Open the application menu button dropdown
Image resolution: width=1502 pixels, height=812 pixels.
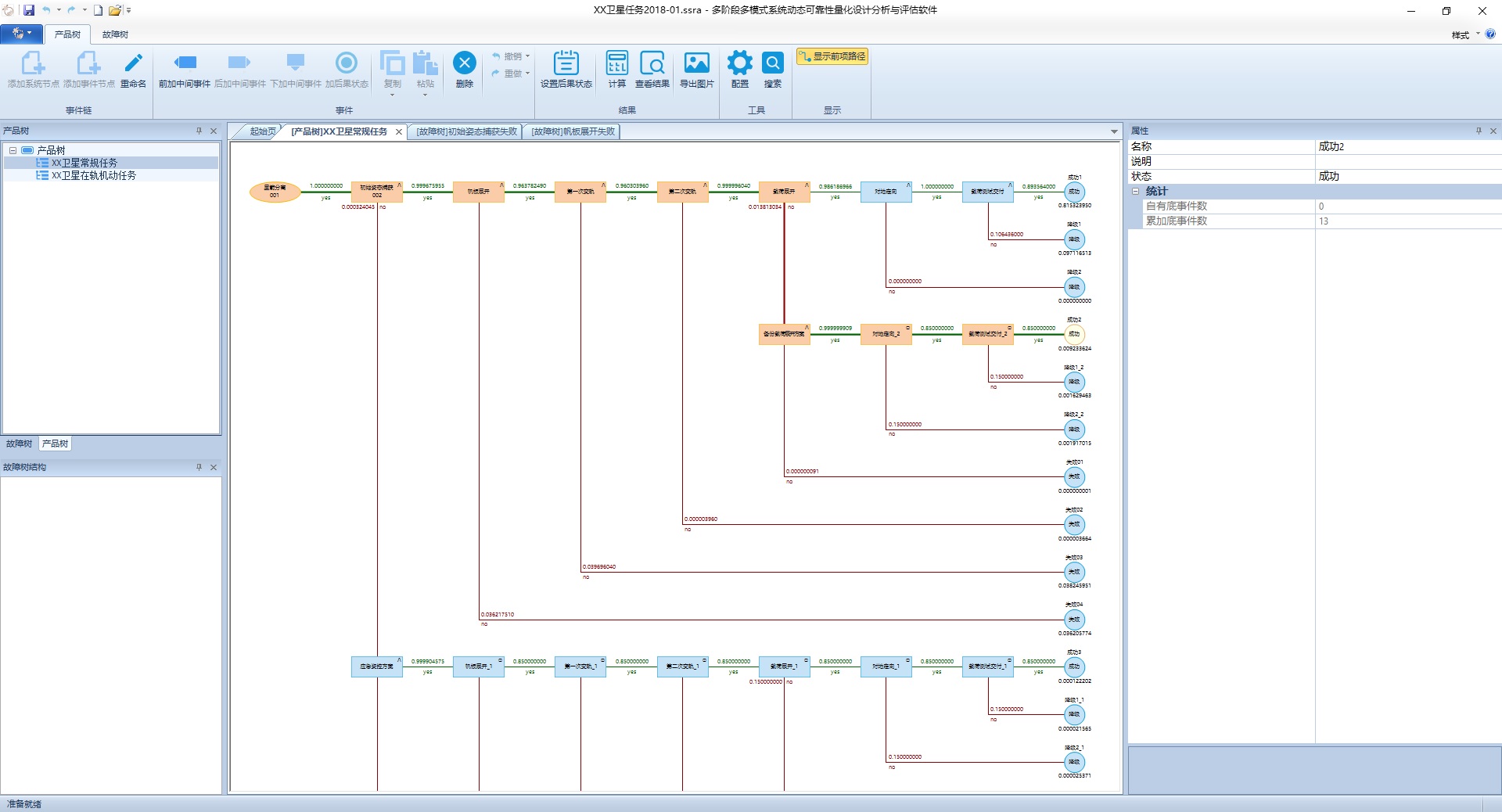[21, 34]
